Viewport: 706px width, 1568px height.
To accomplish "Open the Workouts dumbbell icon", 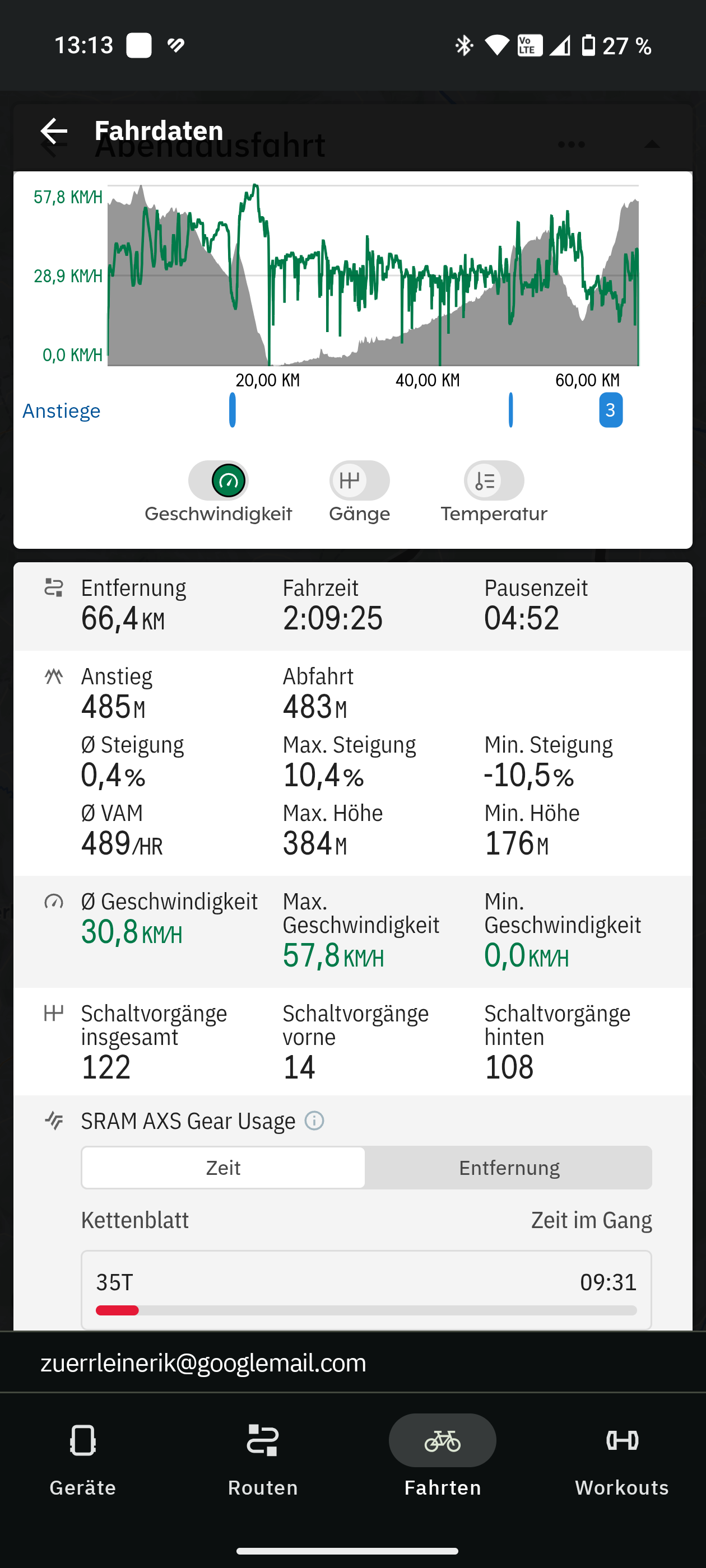I will tap(622, 1440).
